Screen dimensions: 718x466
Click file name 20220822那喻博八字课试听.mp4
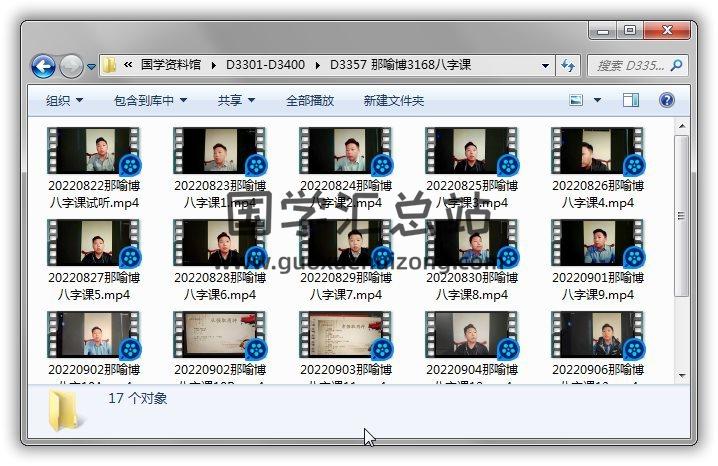click(94, 194)
